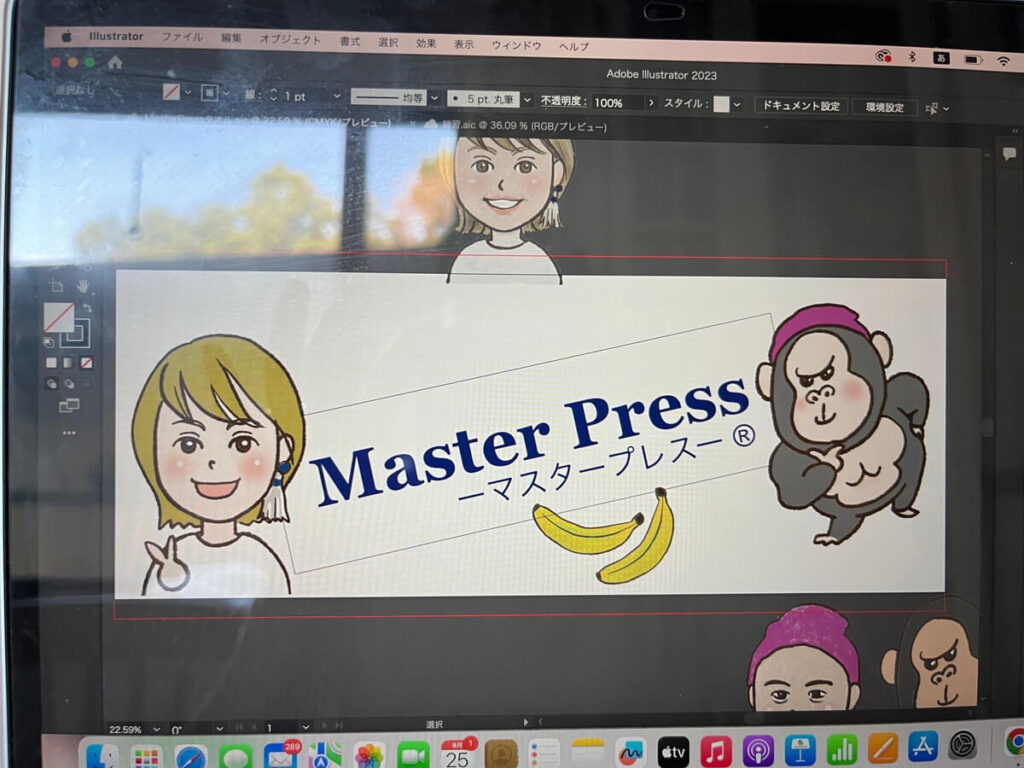Open Pages from the Dock
1024x768 pixels.
click(883, 748)
